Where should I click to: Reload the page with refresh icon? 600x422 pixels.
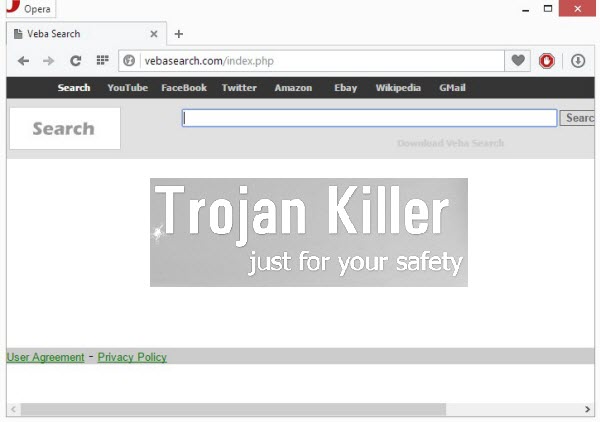(x=75, y=61)
